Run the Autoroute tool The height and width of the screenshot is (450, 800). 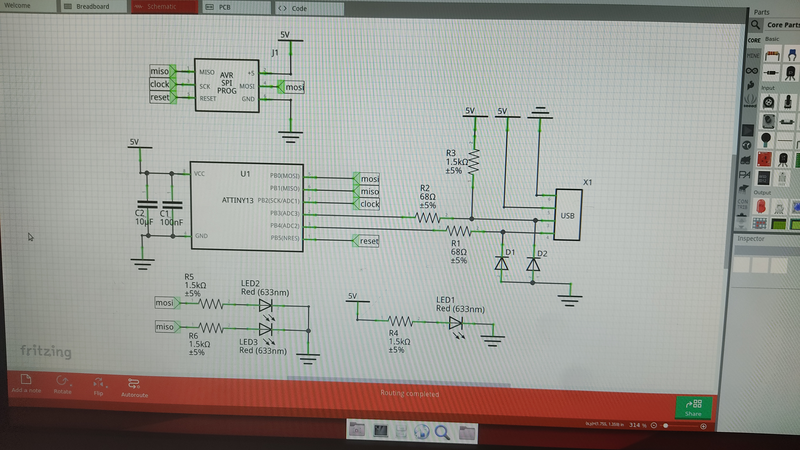click(134, 382)
